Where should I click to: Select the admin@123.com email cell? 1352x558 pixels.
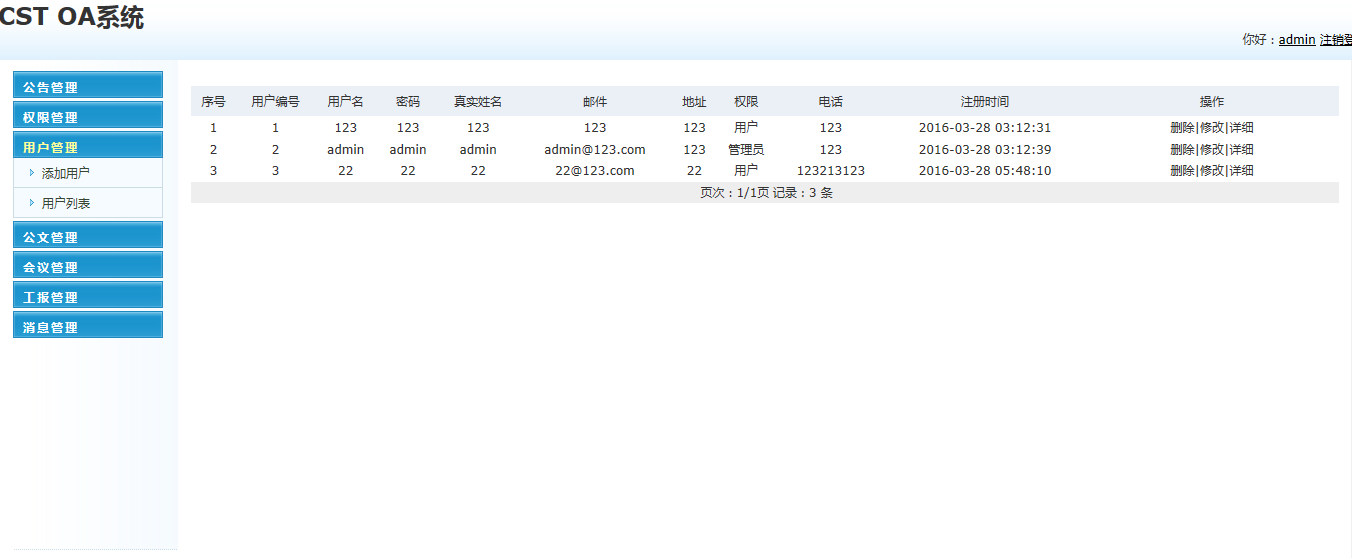[595, 150]
